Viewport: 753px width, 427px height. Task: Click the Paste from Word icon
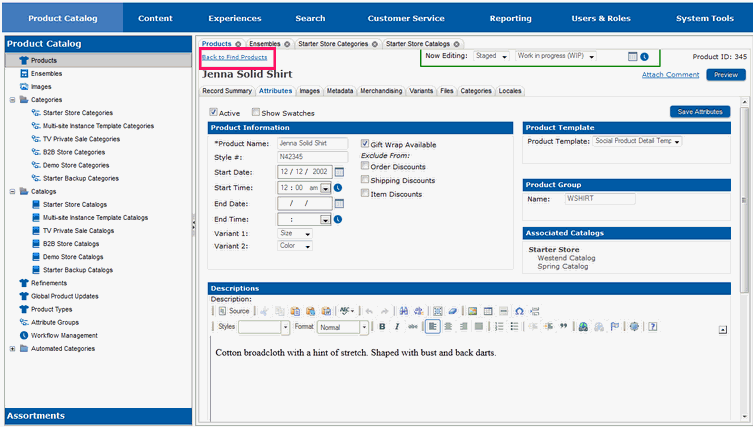point(326,311)
